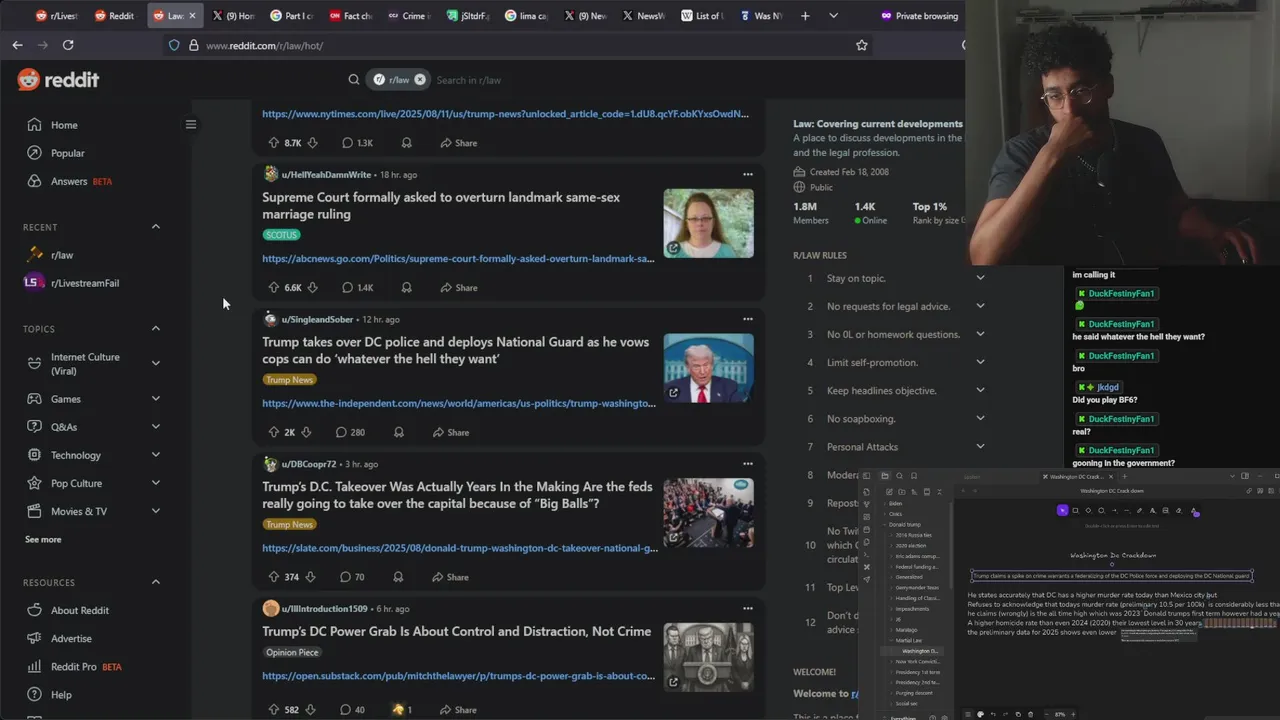1280x720 pixels.
Task: Switch to the NewsW X browser tab
Action: [642, 16]
